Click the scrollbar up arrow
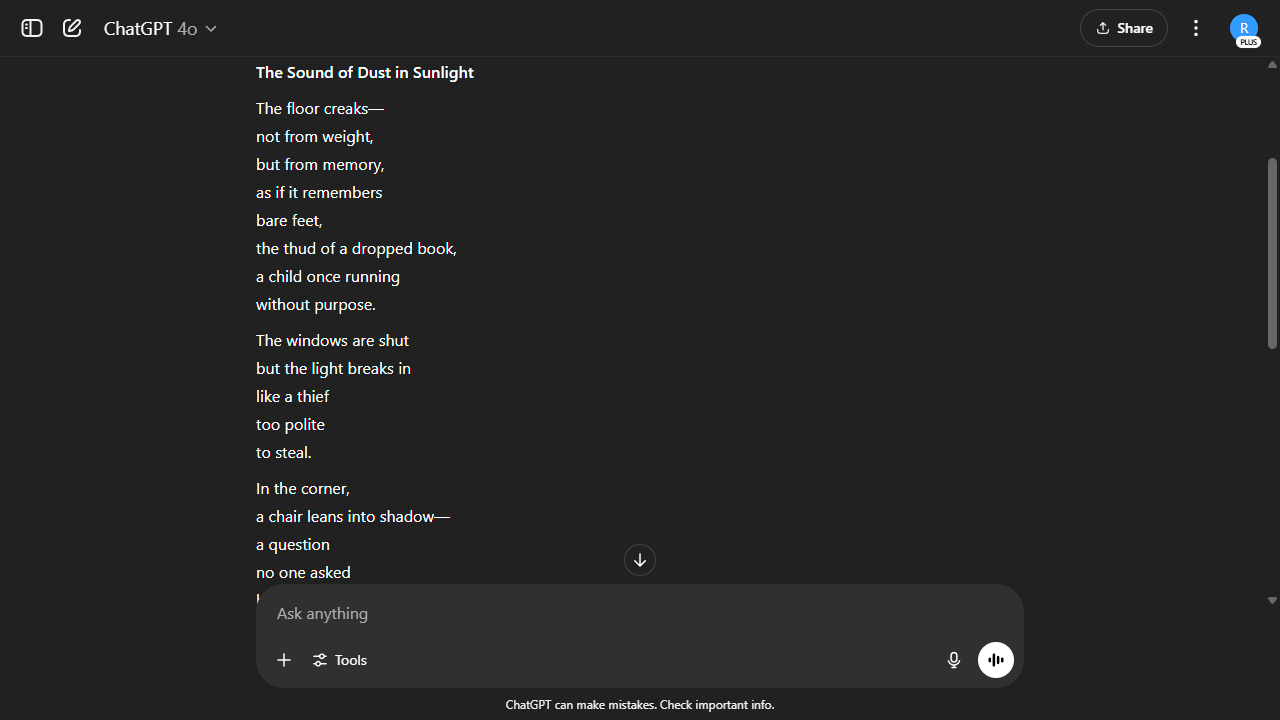The image size is (1280, 720). coord(1272,65)
